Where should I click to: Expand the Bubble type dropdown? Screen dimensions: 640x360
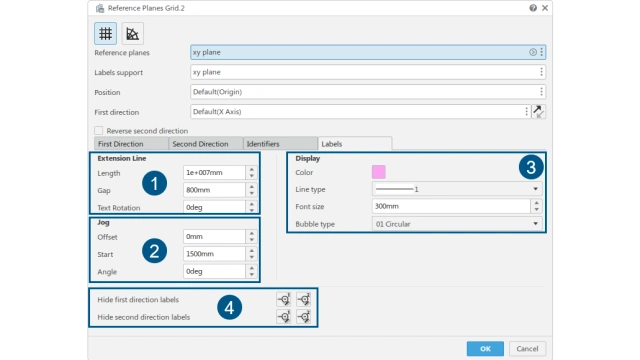point(457,224)
